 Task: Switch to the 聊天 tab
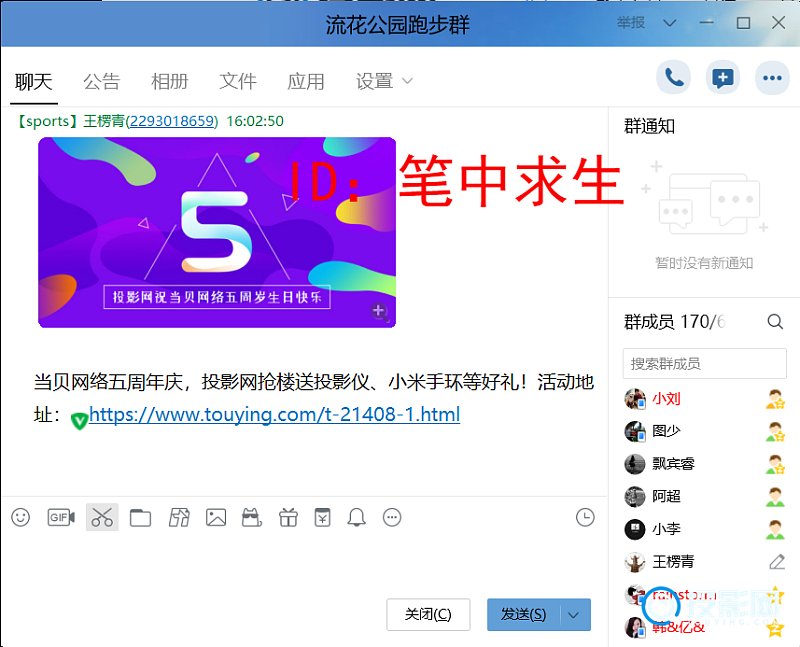coord(34,82)
